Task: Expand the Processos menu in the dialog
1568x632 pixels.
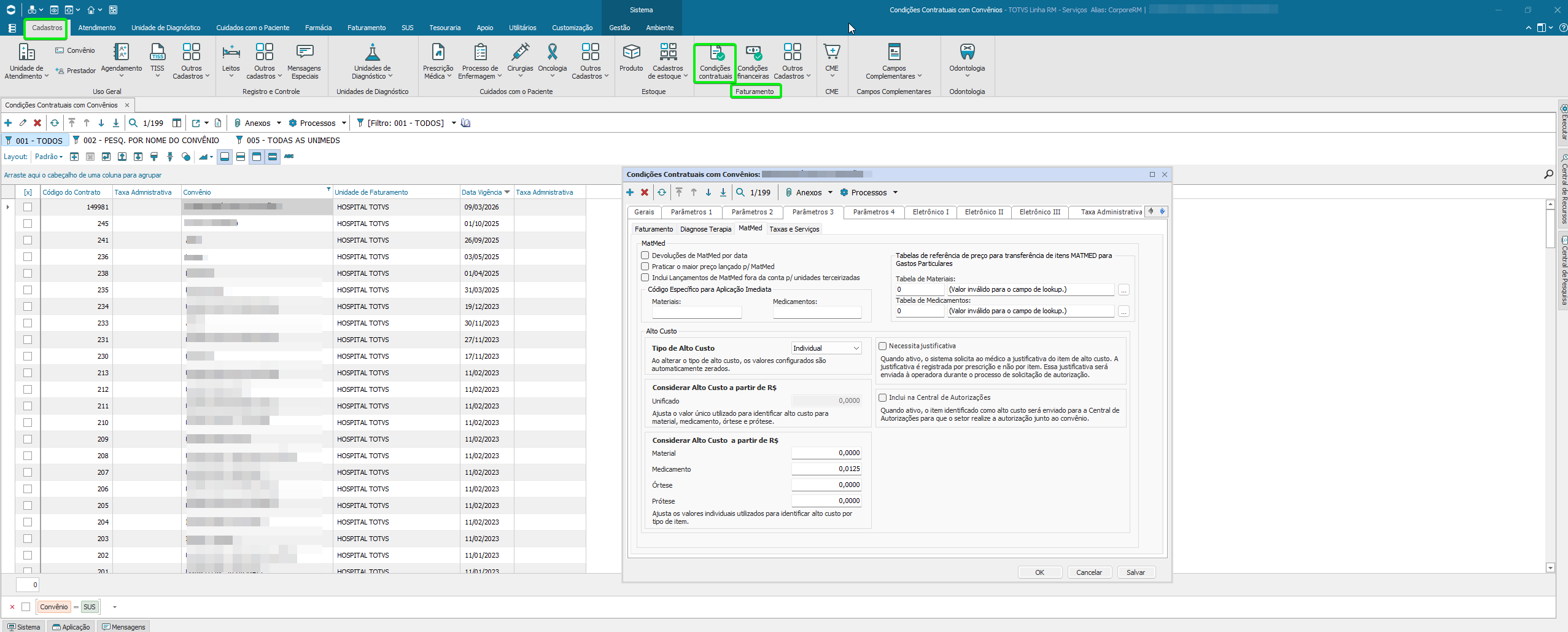Action: point(869,193)
